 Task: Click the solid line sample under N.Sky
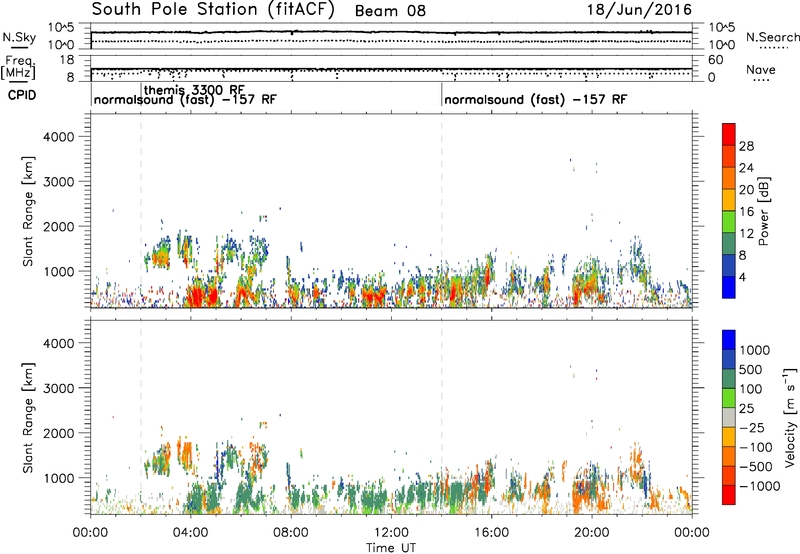click(19, 48)
